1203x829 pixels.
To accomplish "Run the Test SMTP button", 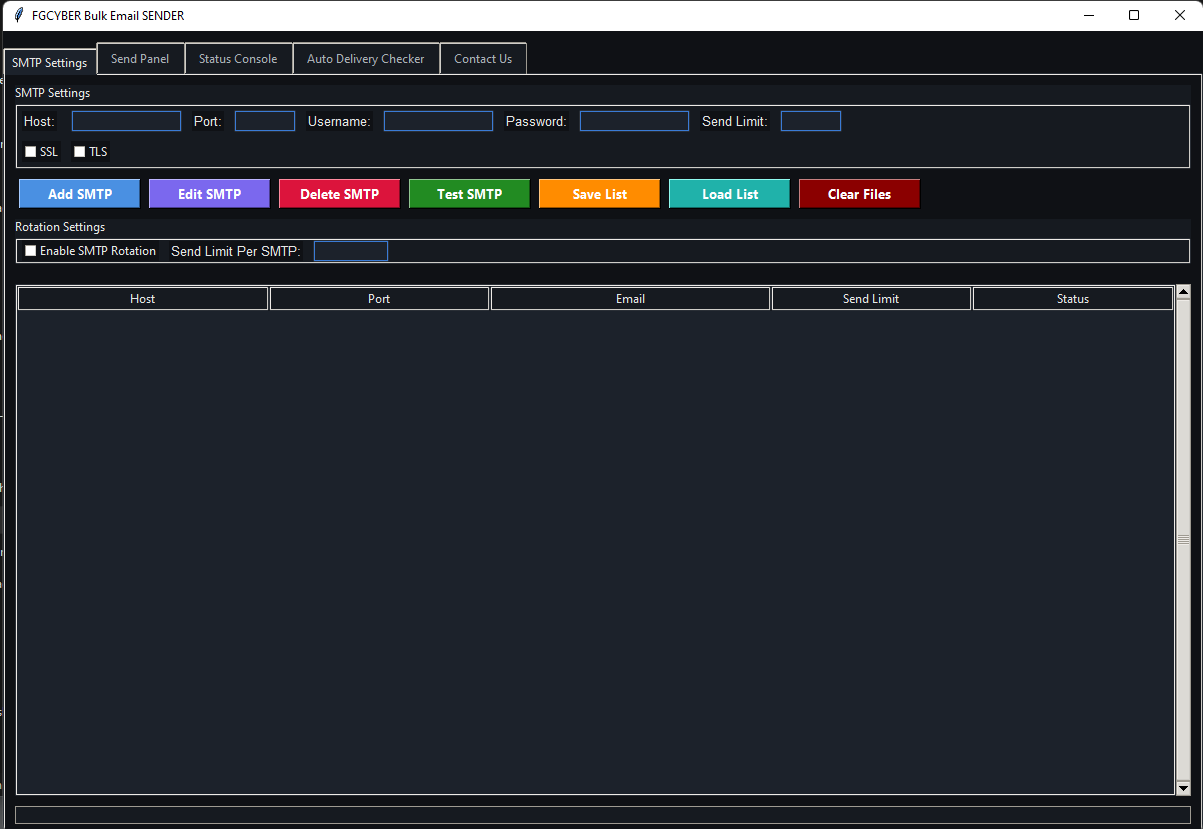I will (469, 194).
